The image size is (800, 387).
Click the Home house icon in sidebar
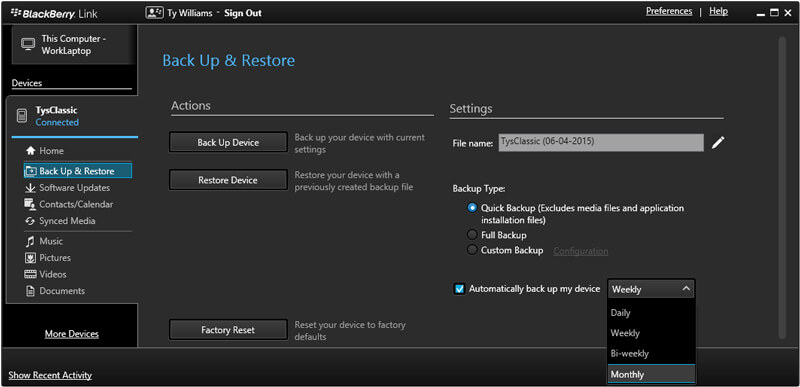[31, 151]
